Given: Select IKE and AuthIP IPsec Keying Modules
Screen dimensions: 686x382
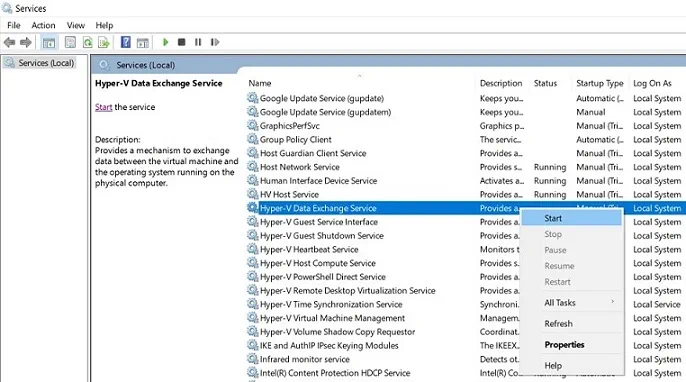Looking at the screenshot, I should click(x=465, y=345).
